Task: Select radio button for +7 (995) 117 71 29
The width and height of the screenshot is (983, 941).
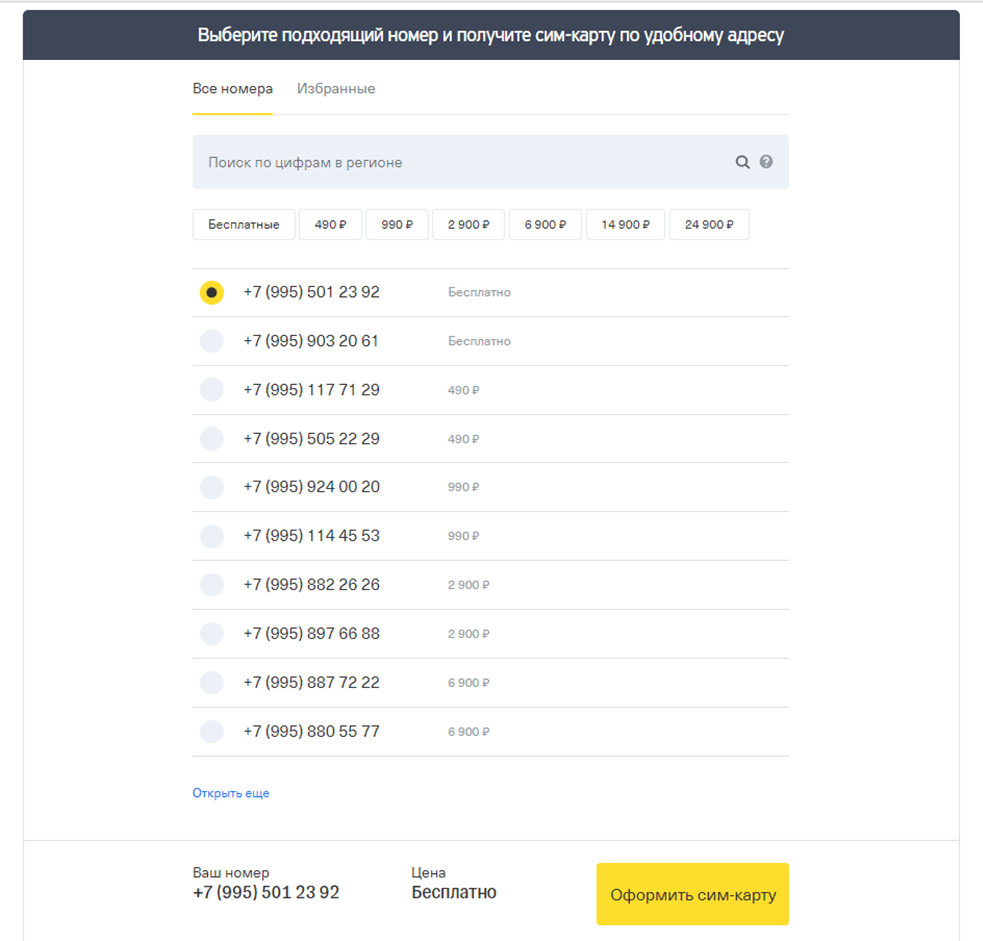Action: (x=211, y=390)
